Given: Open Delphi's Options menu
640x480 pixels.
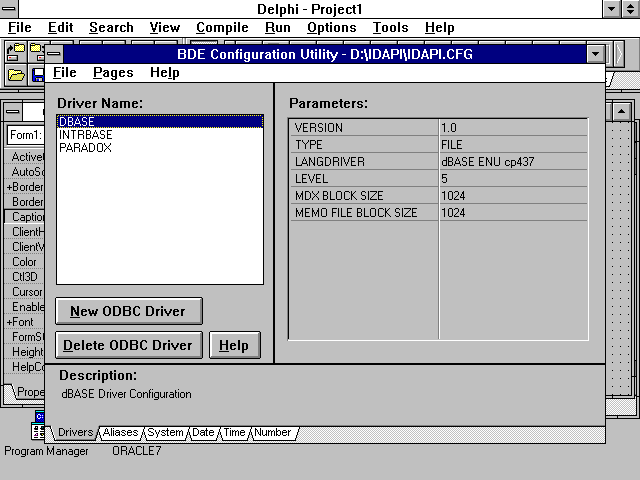Looking at the screenshot, I should click(331, 28).
